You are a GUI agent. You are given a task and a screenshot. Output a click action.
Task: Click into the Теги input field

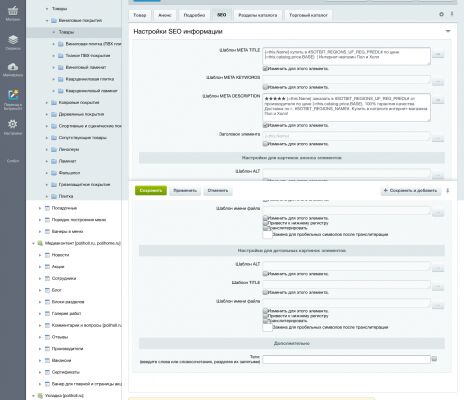coord(346,359)
